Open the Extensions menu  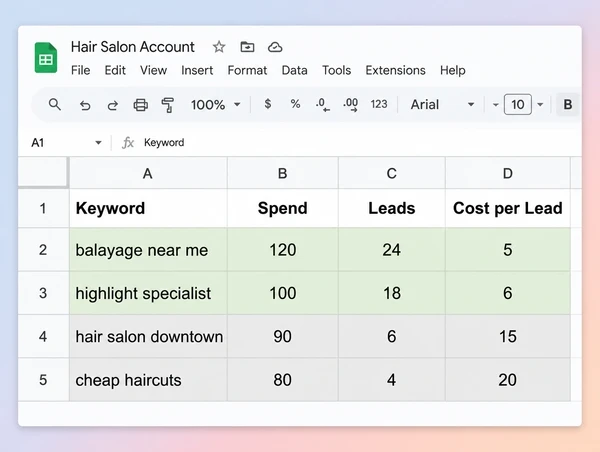pos(395,70)
